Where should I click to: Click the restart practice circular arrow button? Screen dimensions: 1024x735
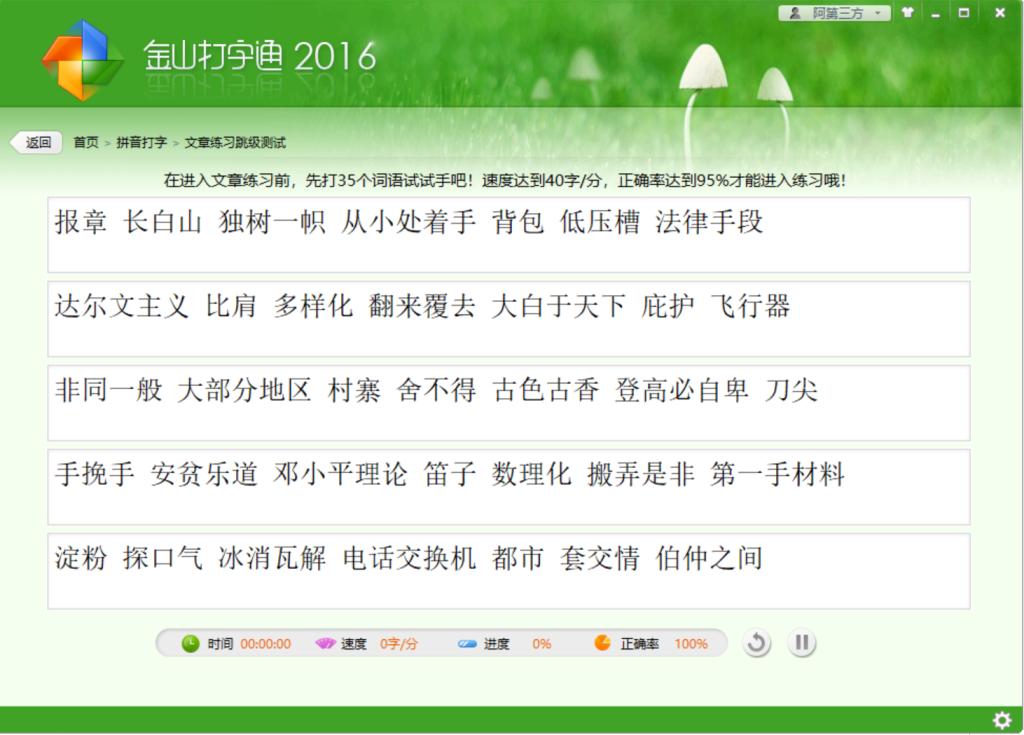pyautogui.click(x=757, y=643)
